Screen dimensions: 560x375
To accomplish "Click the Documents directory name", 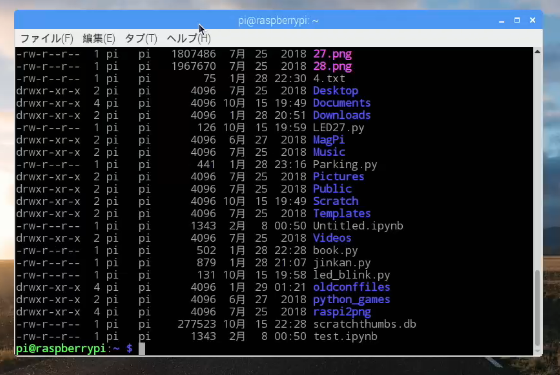I will pyautogui.click(x=342, y=103).
